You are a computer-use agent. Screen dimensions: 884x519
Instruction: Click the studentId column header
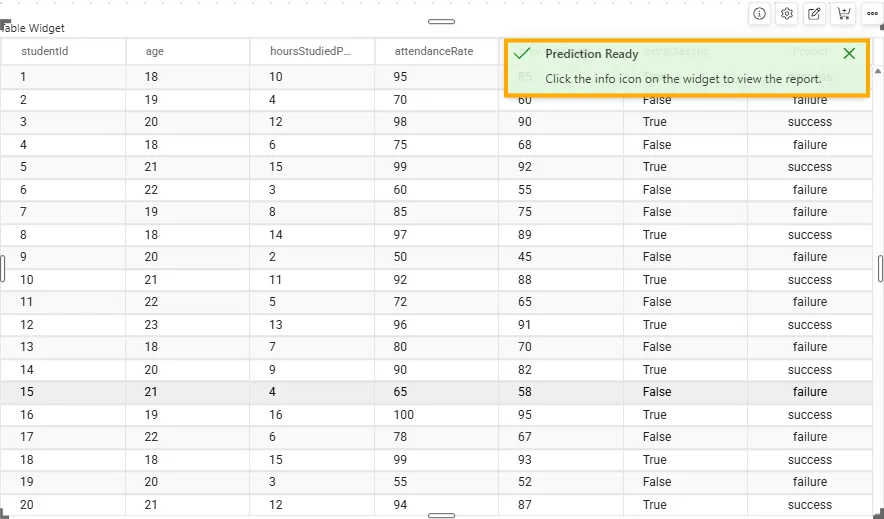pyautogui.click(x=44, y=51)
